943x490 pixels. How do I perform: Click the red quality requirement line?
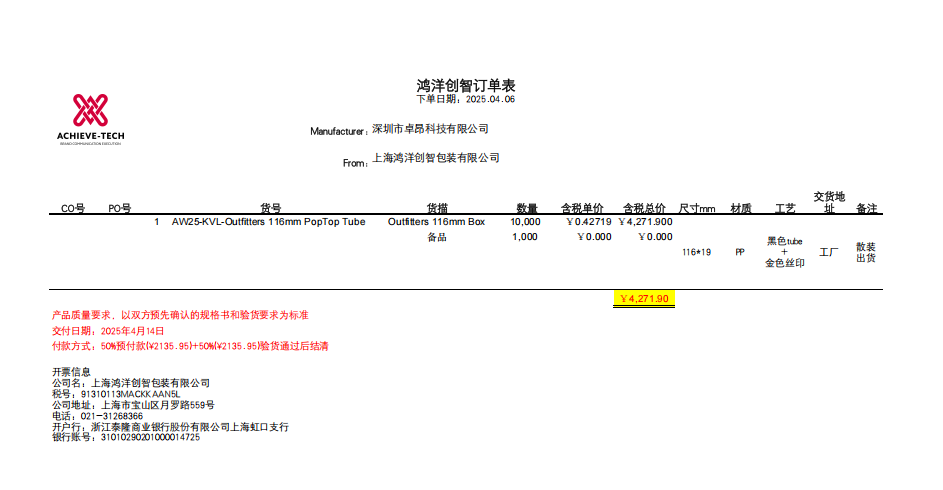tap(180, 315)
